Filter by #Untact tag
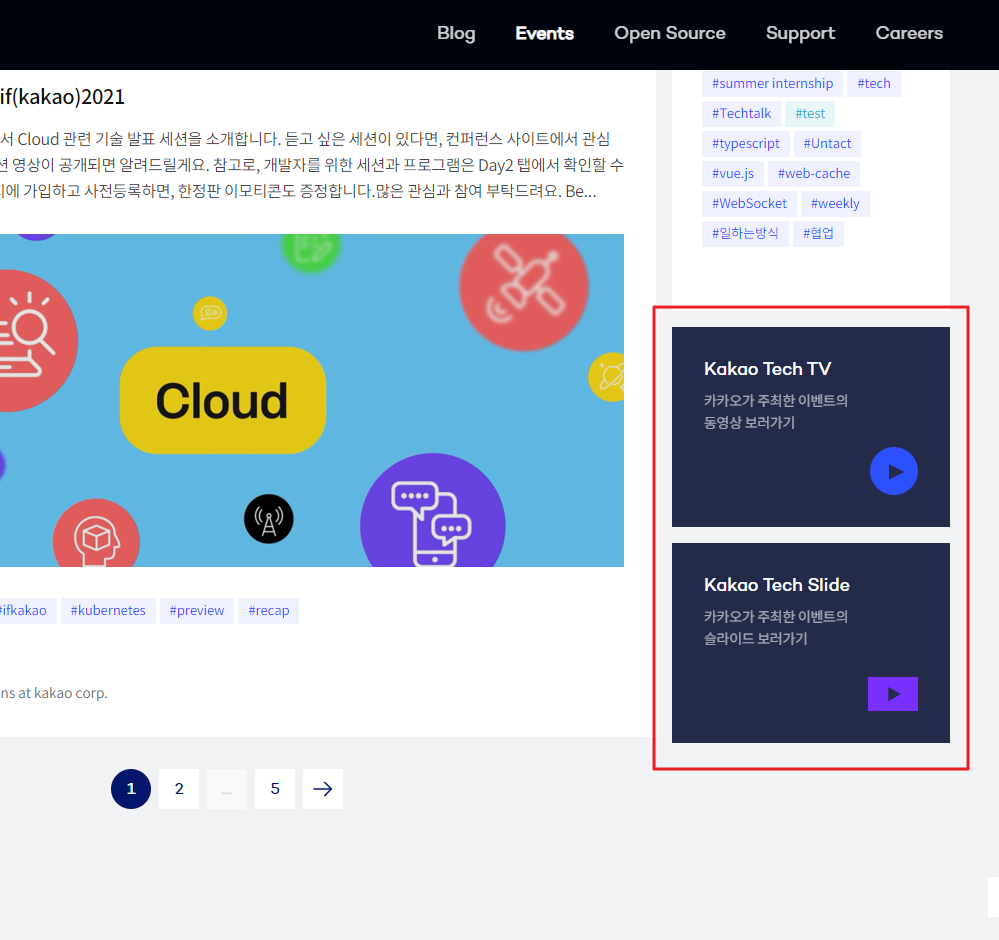The image size is (999, 940). [x=827, y=143]
